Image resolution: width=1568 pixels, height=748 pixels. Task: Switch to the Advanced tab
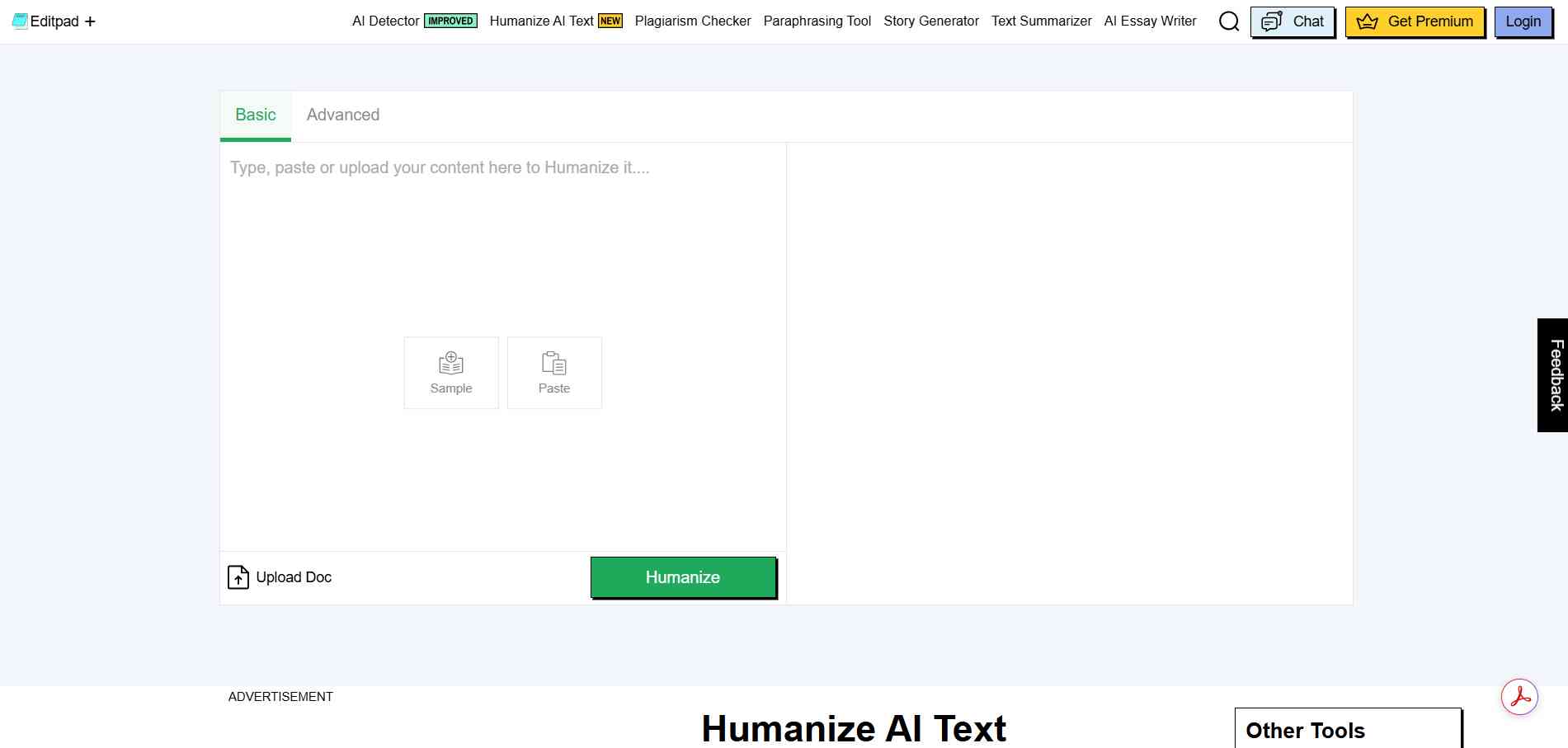[x=343, y=115]
